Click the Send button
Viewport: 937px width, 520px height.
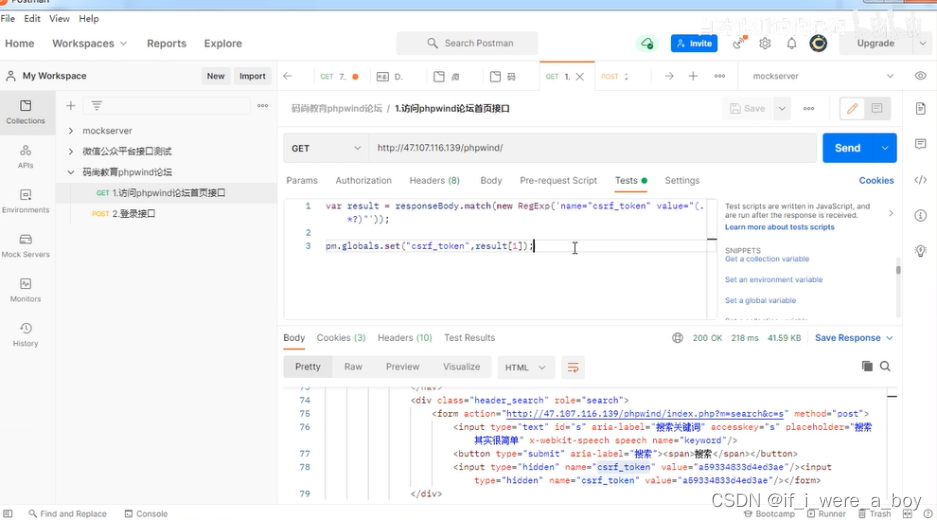coord(847,148)
